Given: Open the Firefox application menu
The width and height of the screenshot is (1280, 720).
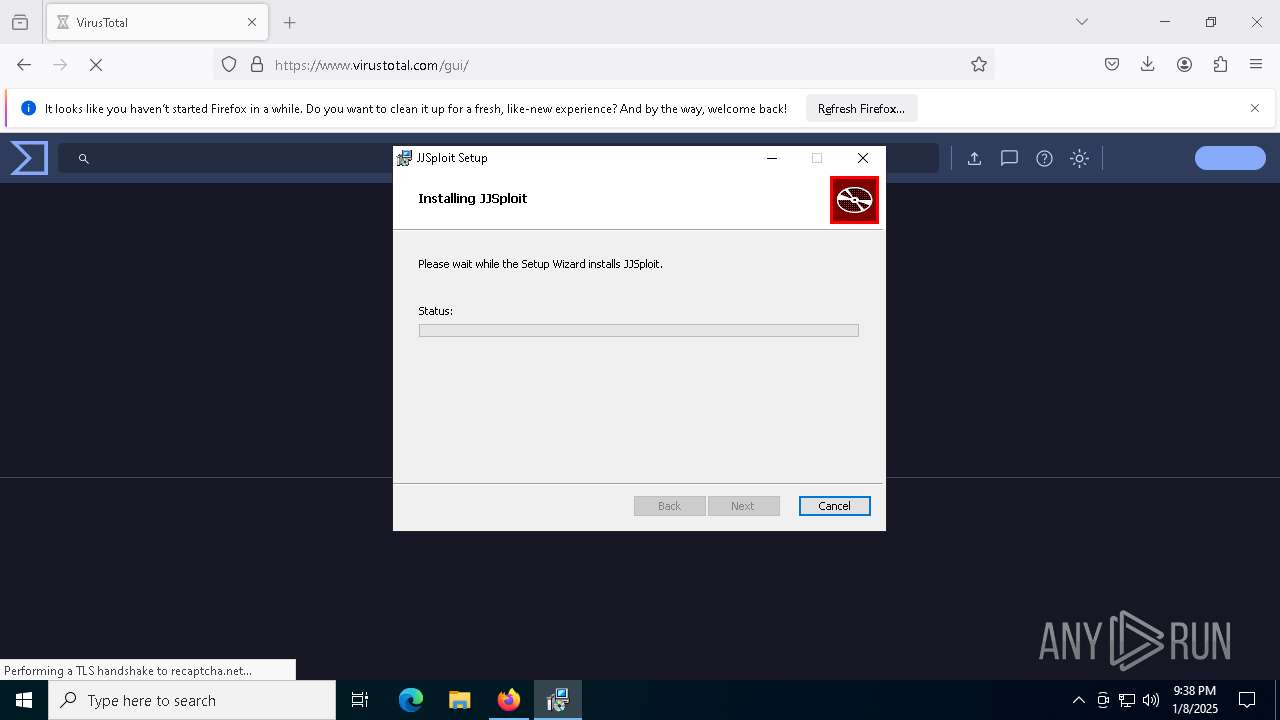Looking at the screenshot, I should tap(1256, 65).
